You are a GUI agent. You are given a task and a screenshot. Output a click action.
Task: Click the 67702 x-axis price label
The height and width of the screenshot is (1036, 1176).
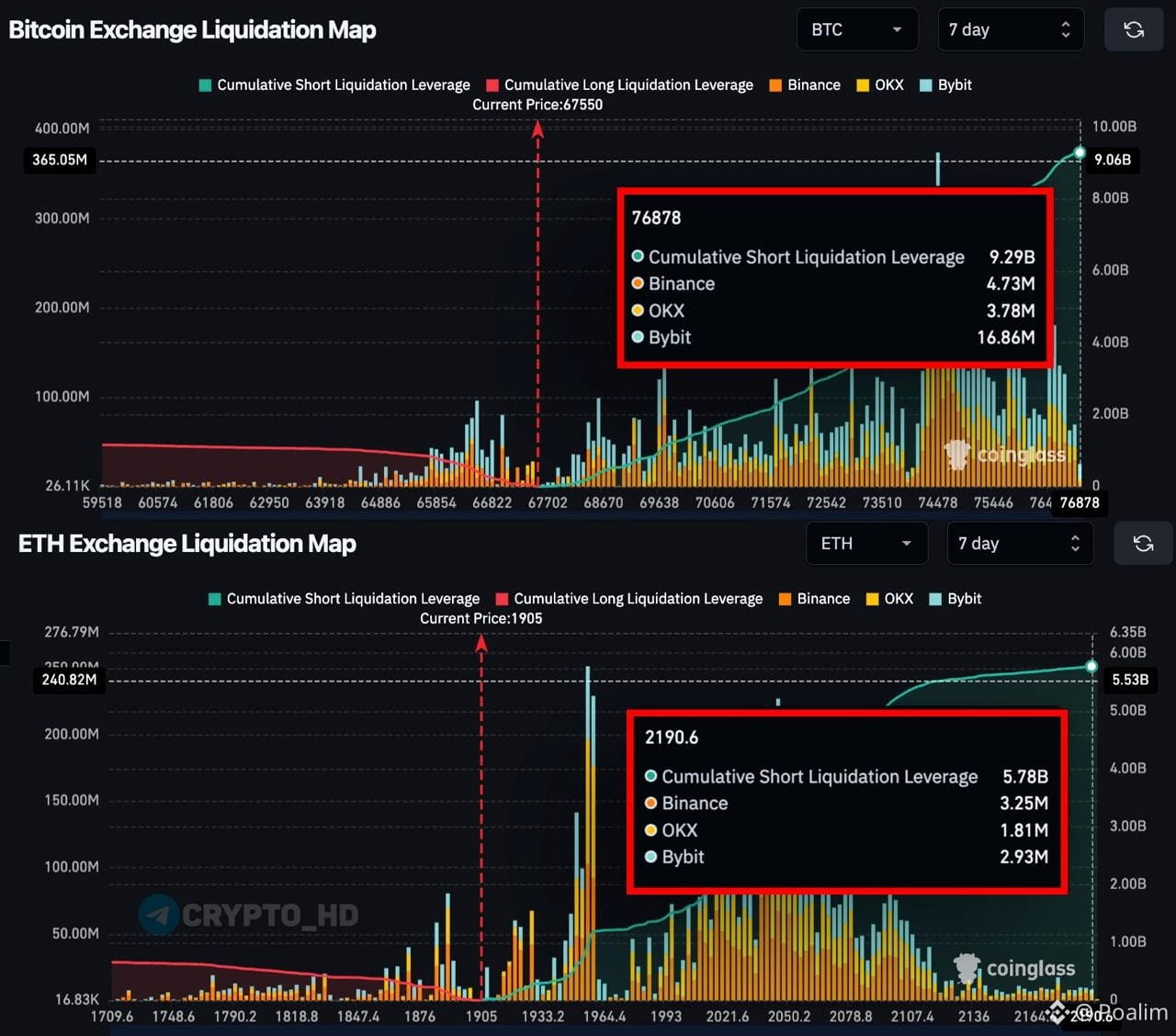tap(548, 502)
